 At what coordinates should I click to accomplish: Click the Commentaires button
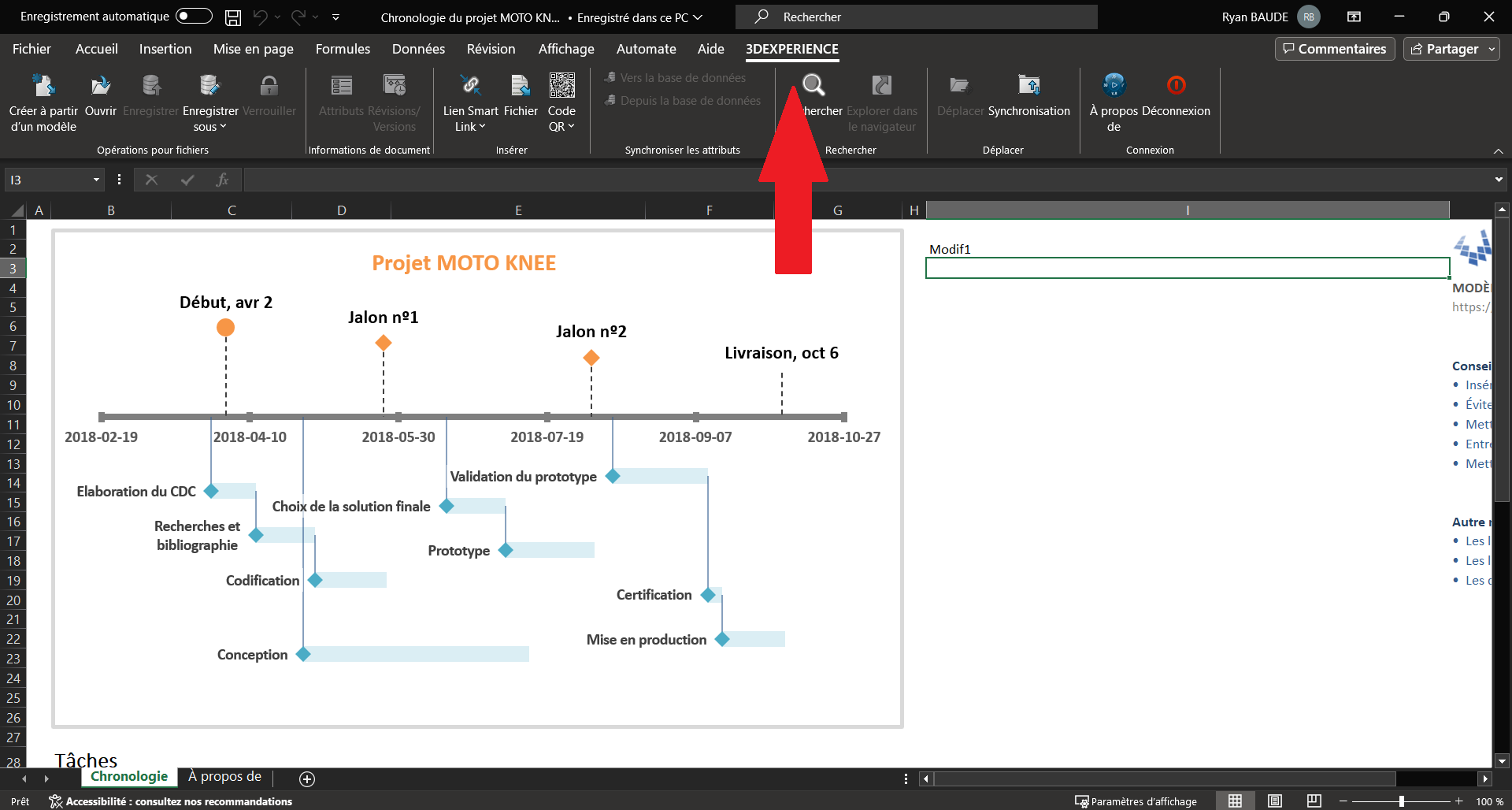1334,49
